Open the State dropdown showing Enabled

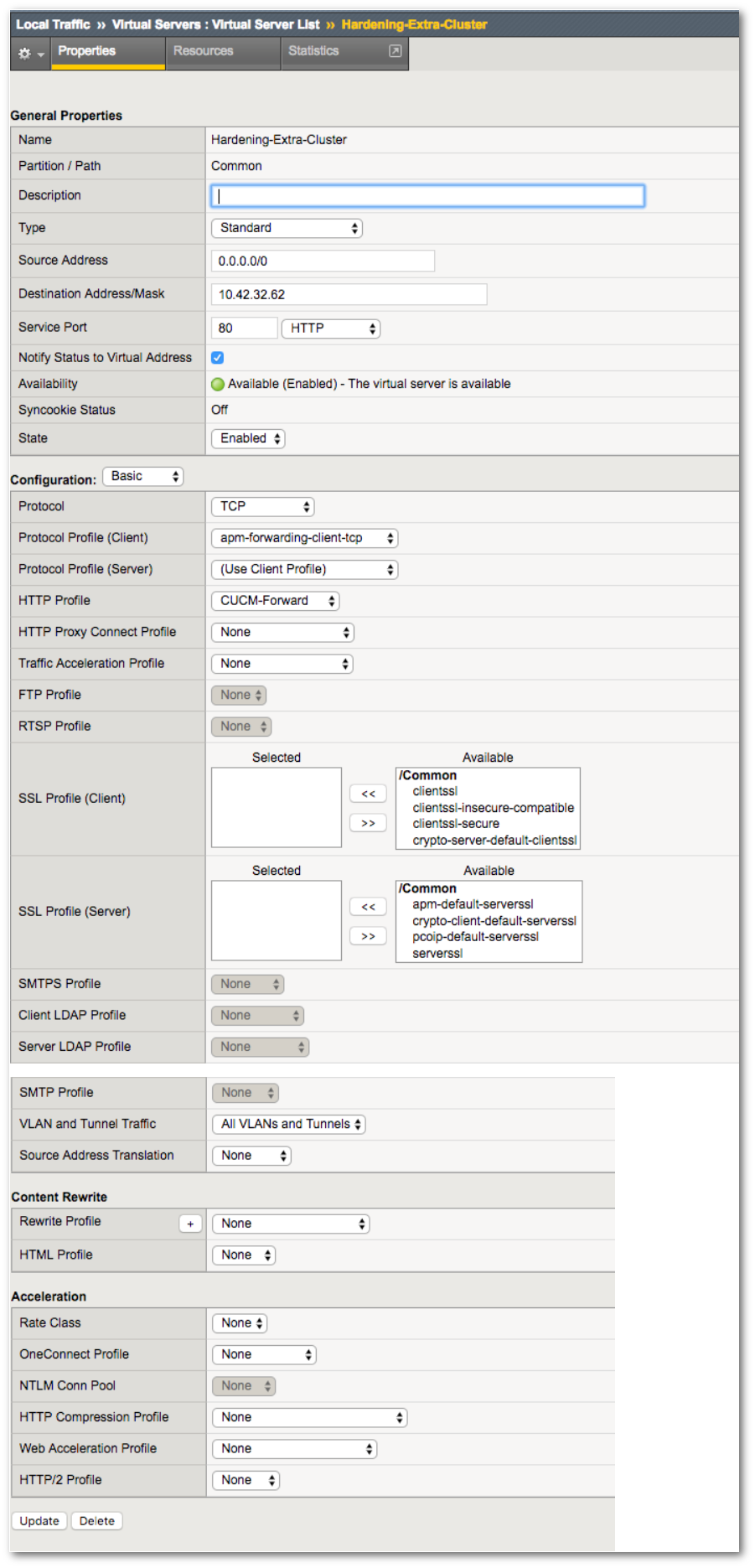(x=248, y=438)
